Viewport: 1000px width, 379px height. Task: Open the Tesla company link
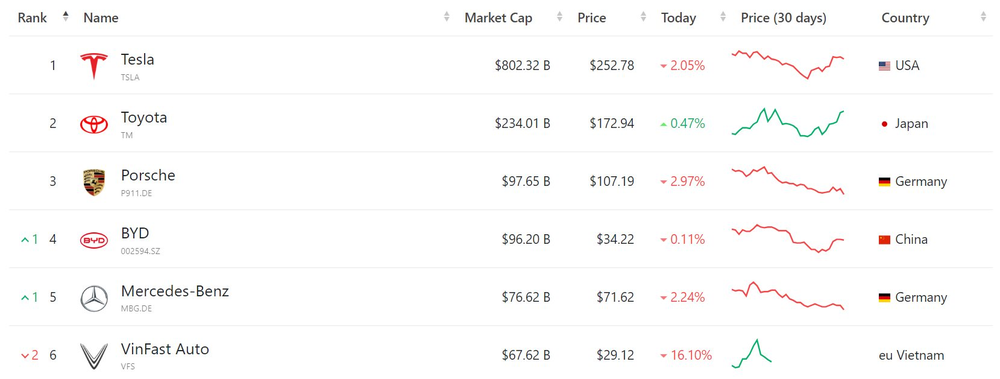point(137,59)
